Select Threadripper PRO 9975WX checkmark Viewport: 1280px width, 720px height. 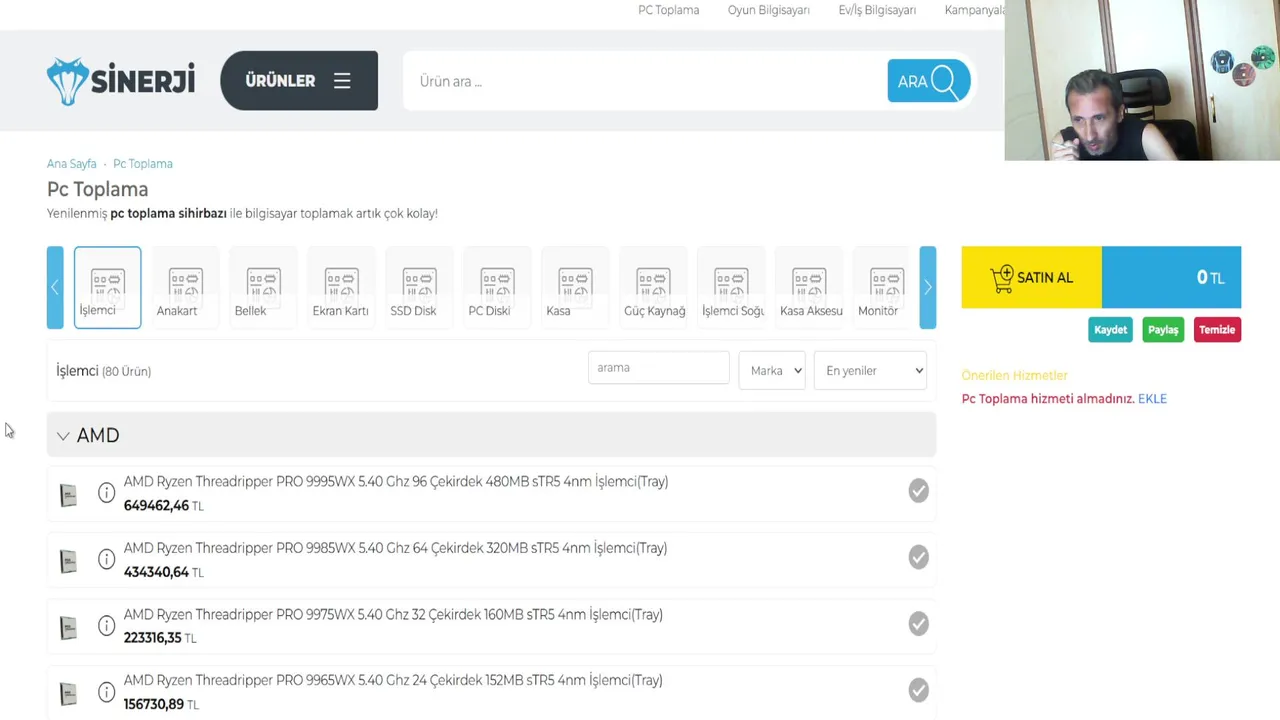(x=918, y=624)
